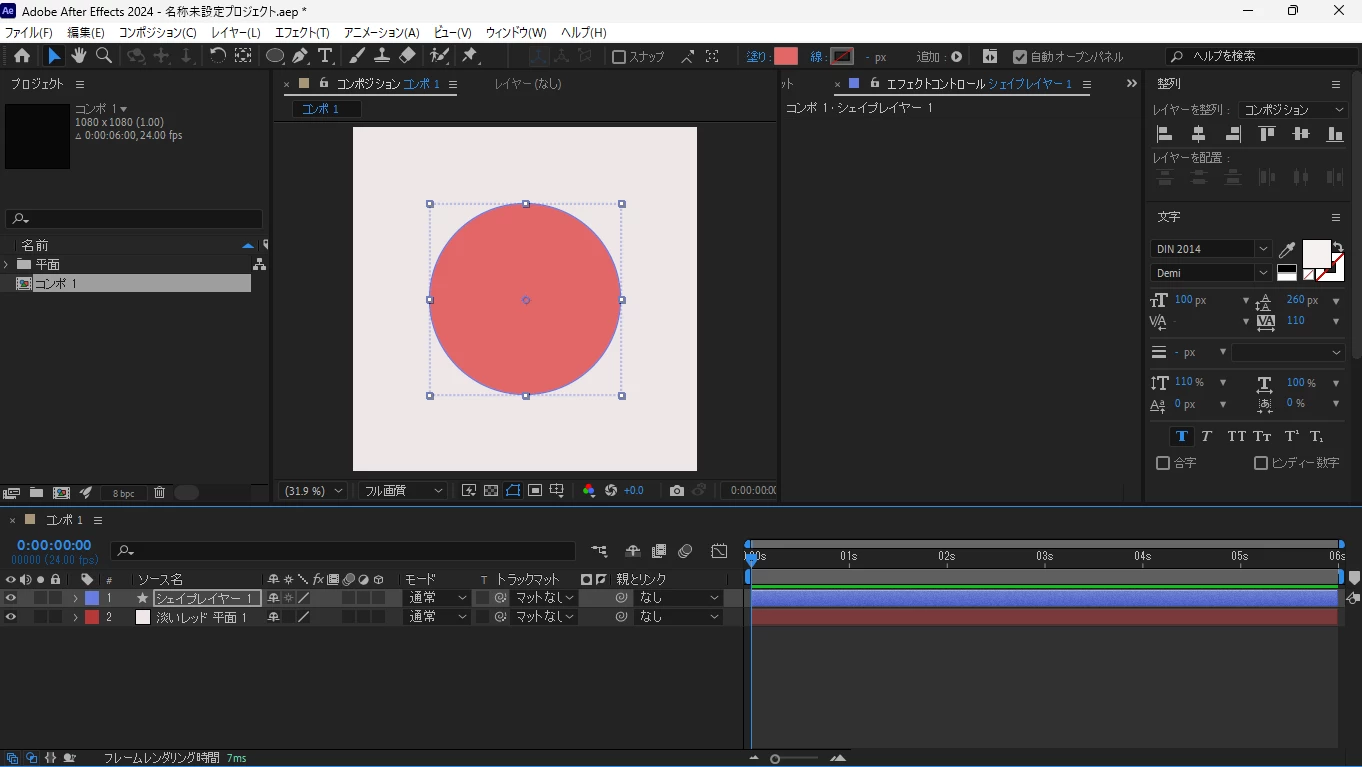
Task: Select the Rotation tool
Action: coord(217,56)
